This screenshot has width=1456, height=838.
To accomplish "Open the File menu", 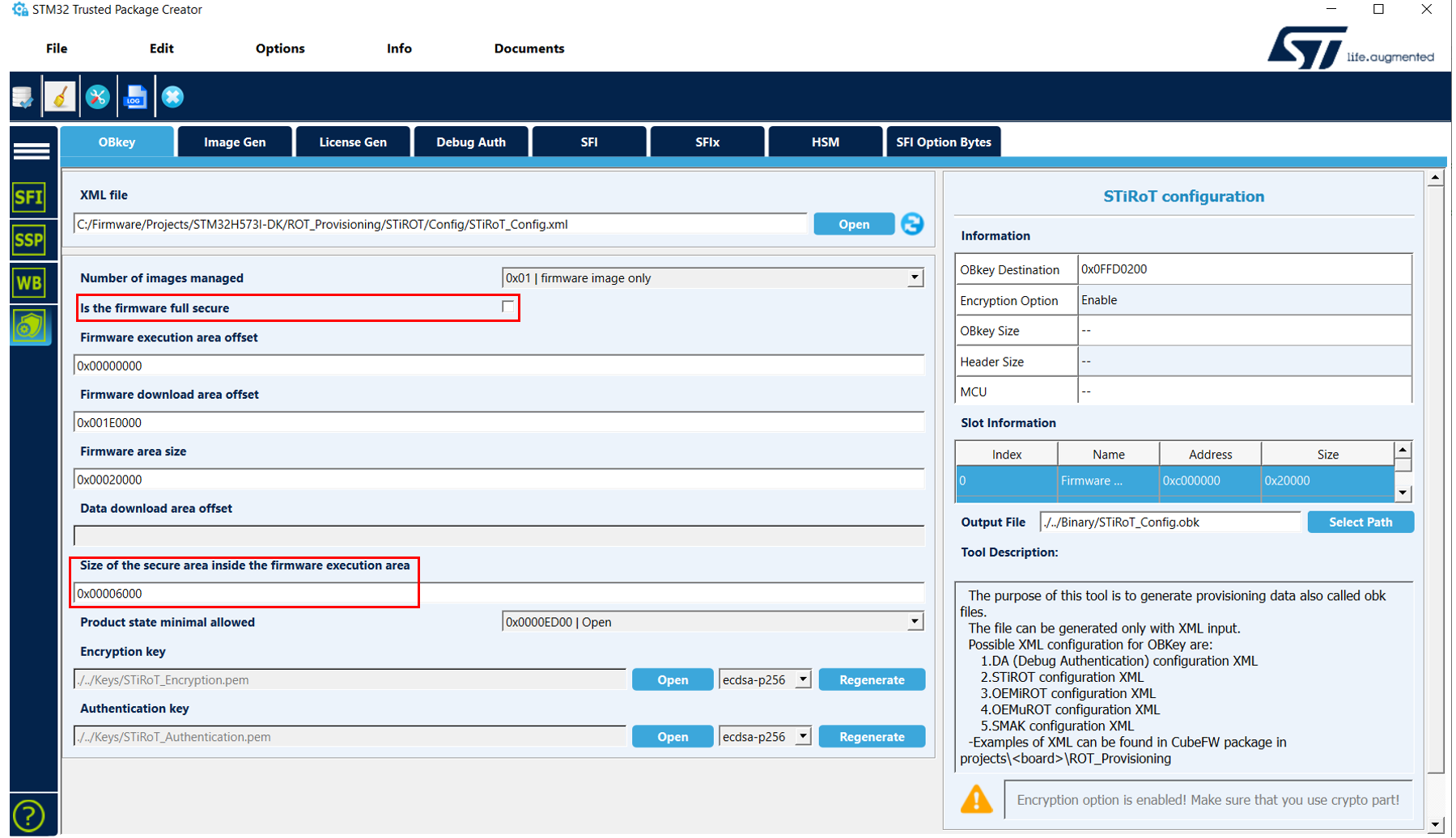I will (x=57, y=49).
